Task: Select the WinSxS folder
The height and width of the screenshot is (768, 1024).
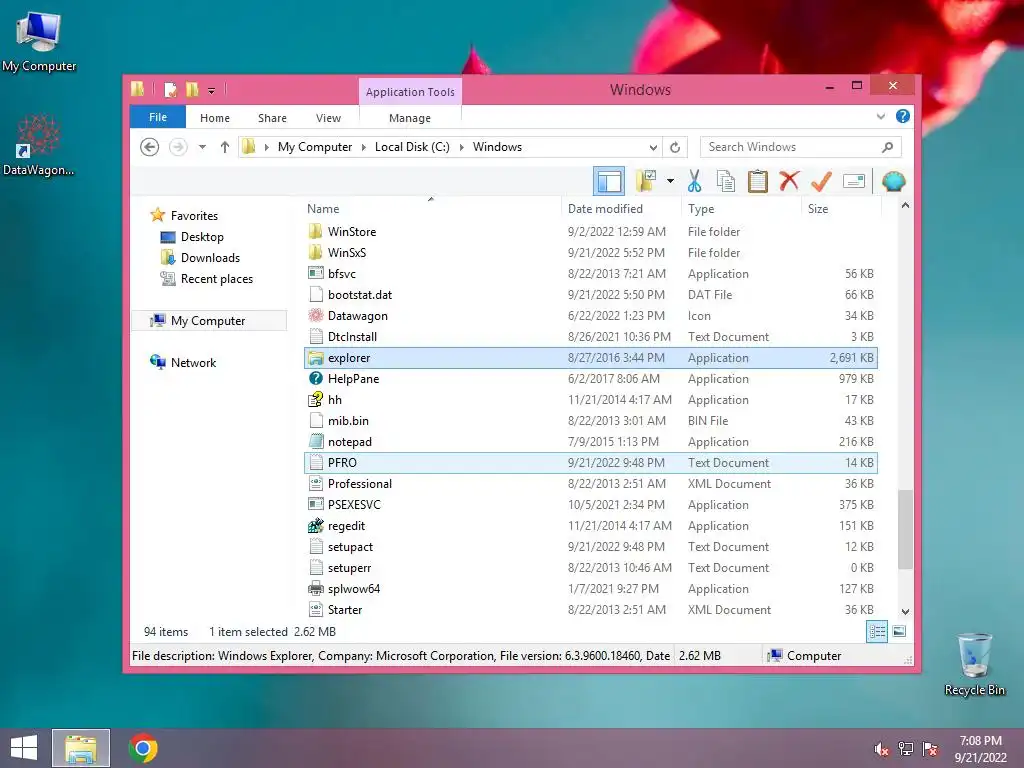Action: (347, 253)
